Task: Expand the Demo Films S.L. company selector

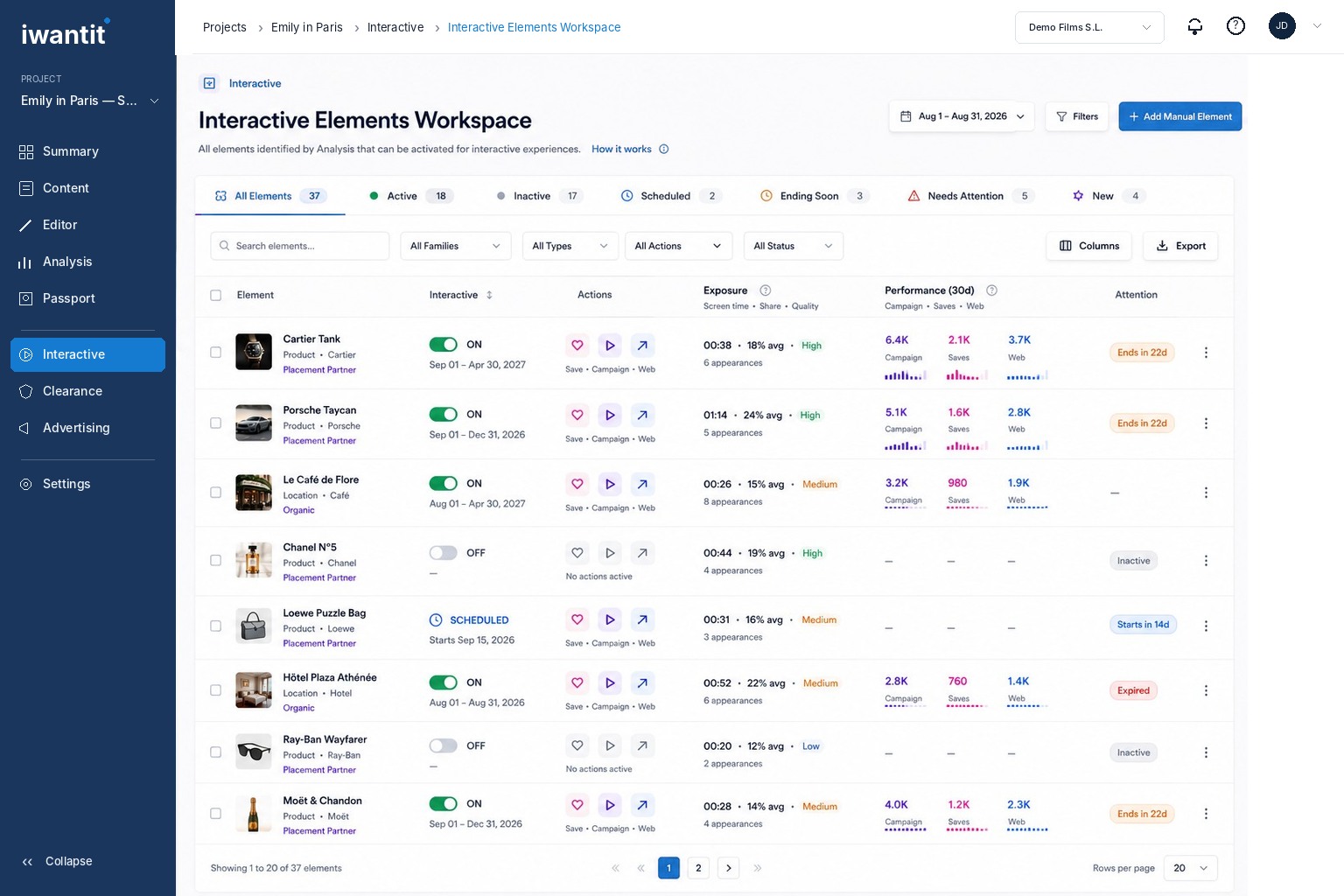Action: [x=1089, y=27]
